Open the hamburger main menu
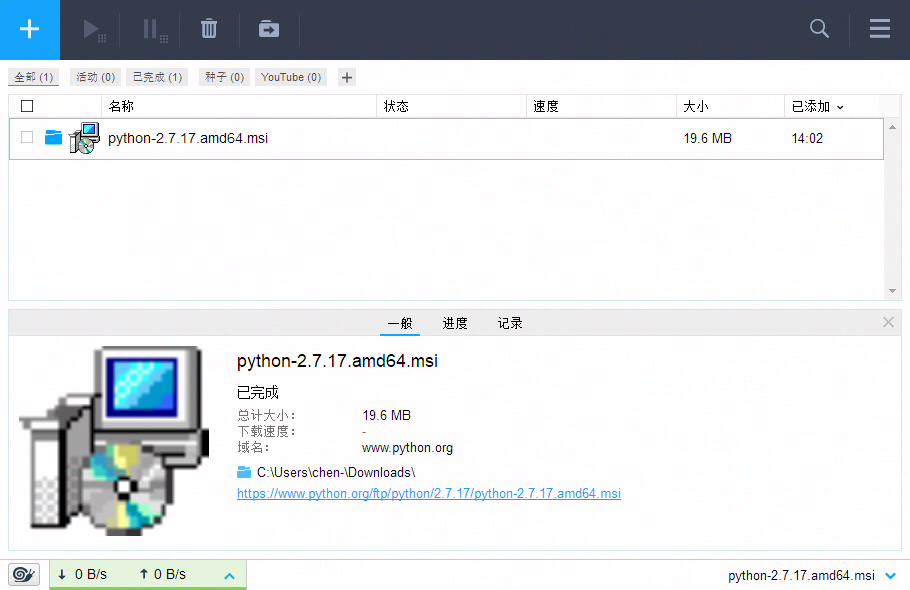The width and height of the screenshot is (910, 590). click(880, 28)
